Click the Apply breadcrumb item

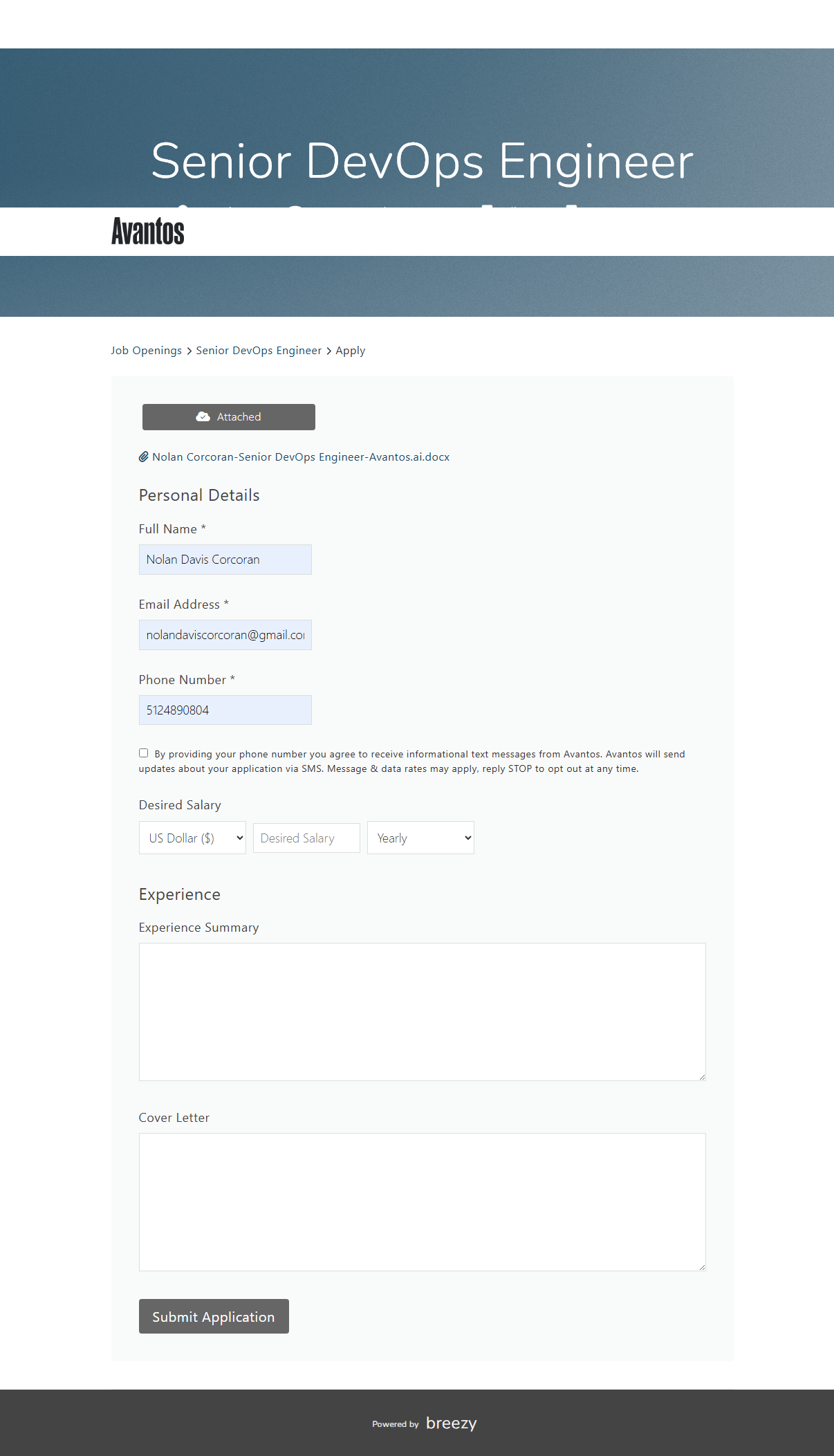(x=350, y=351)
